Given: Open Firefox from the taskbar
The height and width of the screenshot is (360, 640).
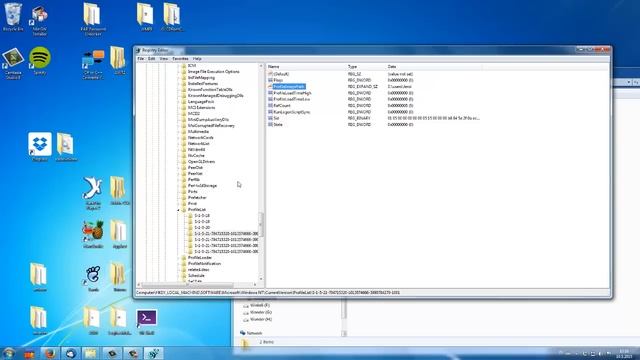Looking at the screenshot, I should 50,353.
